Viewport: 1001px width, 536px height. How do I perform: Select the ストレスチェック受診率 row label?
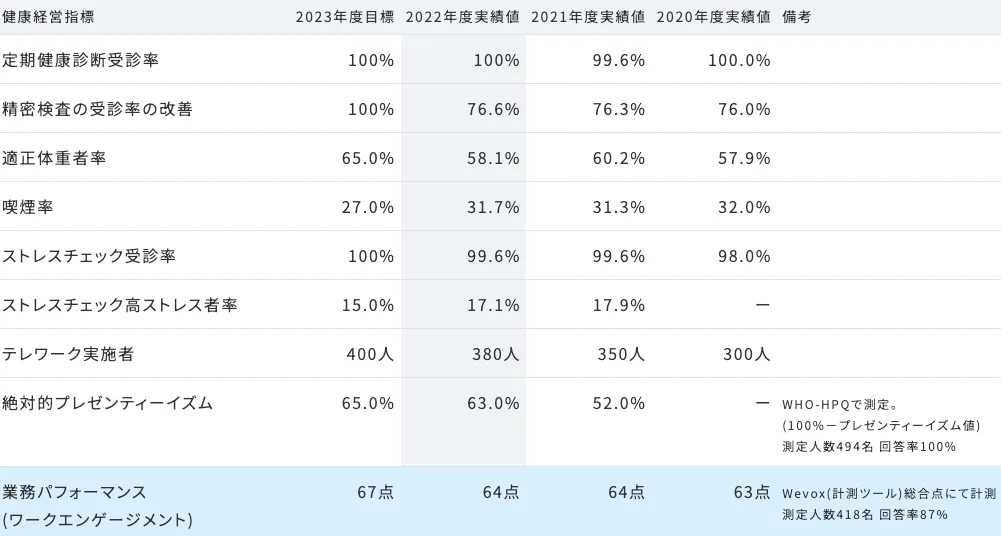click(x=89, y=256)
